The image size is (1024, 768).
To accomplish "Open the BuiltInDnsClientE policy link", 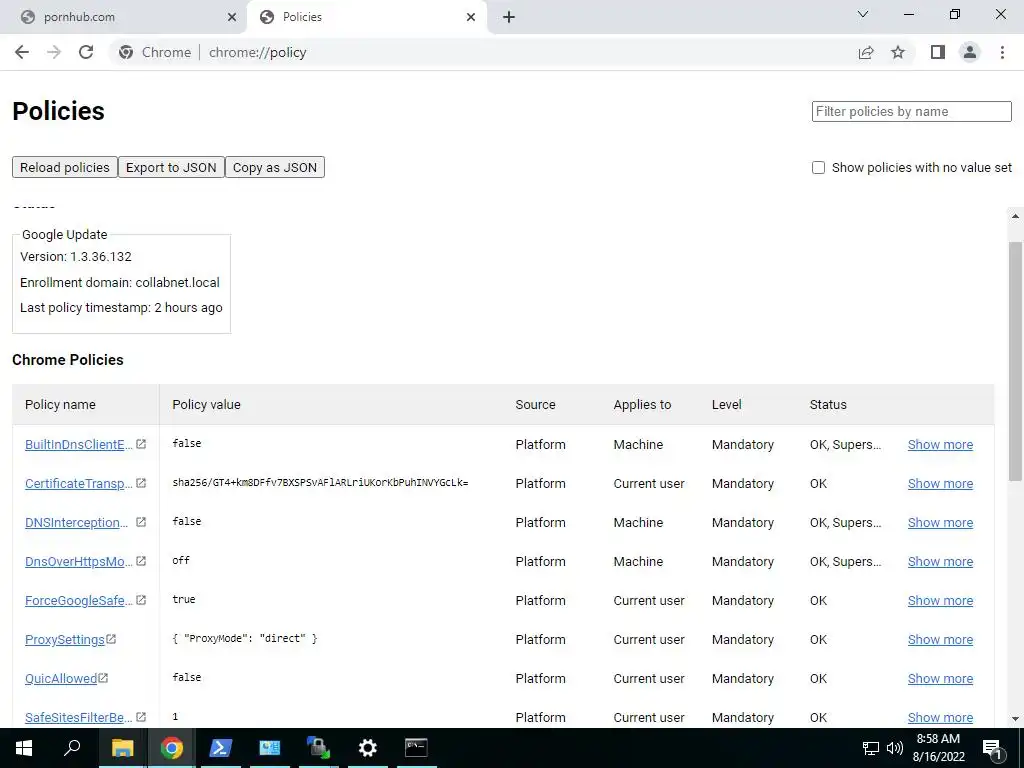I will 78,445.
